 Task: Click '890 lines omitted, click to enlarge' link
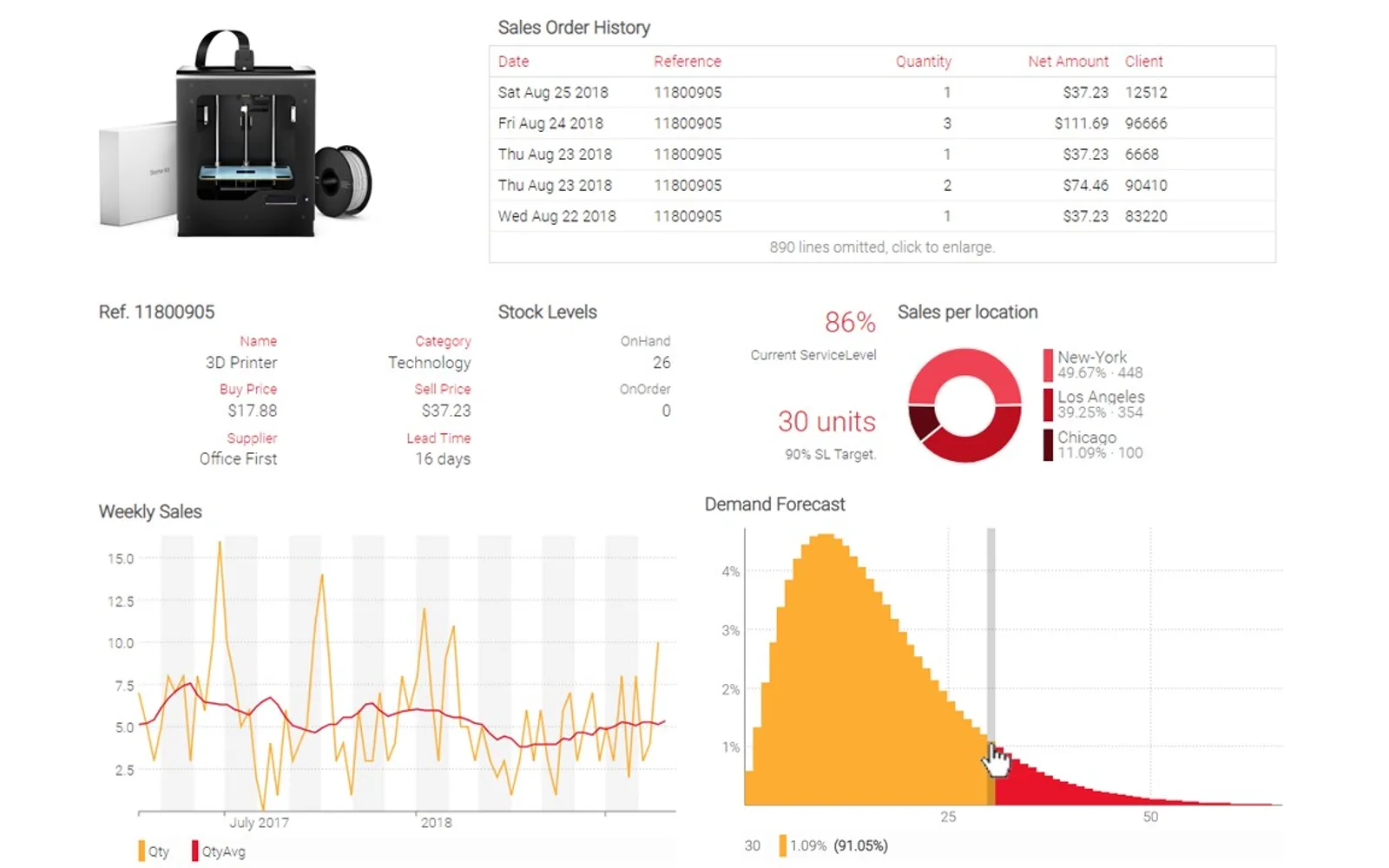(x=882, y=247)
